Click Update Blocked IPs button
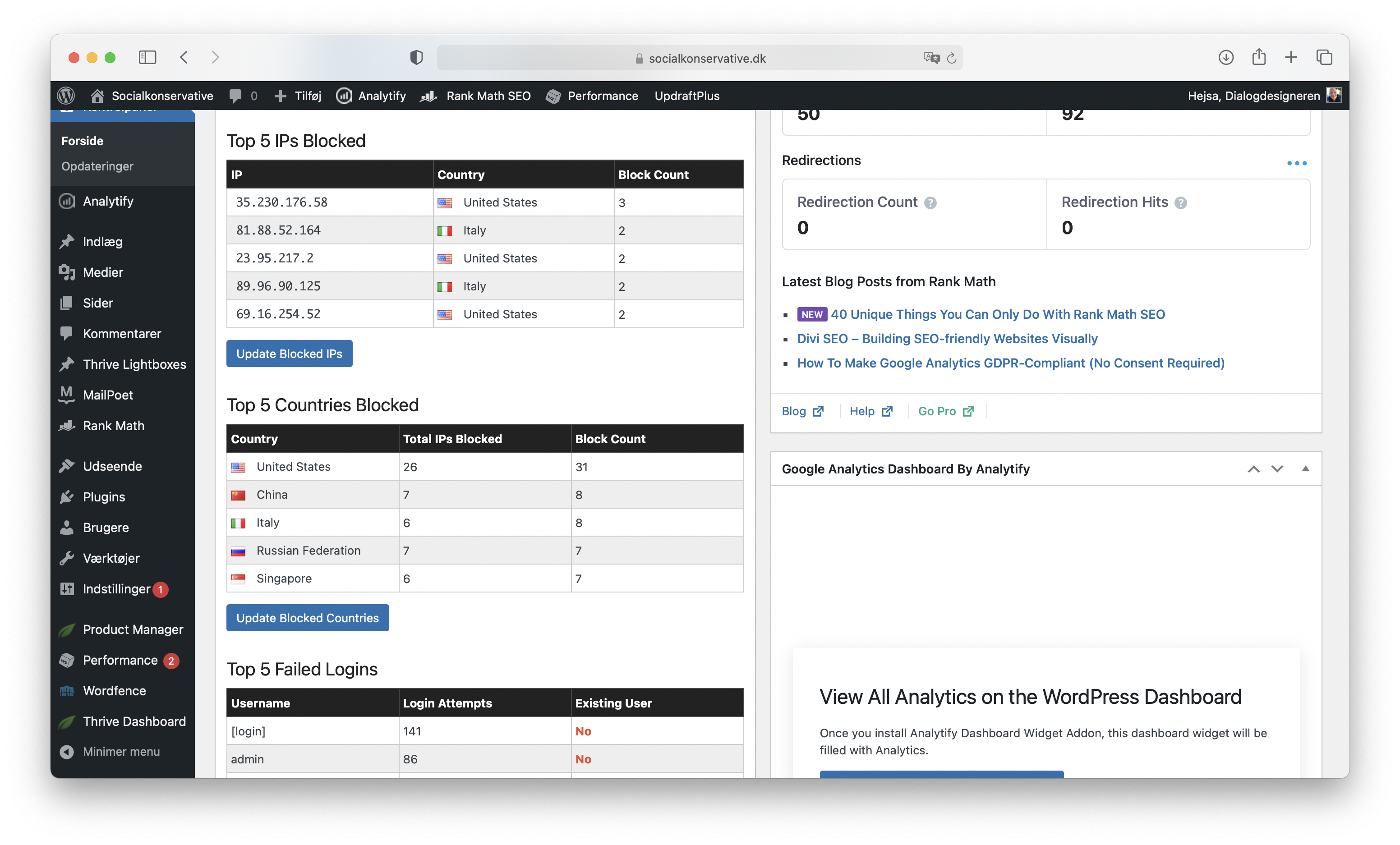 pos(289,353)
